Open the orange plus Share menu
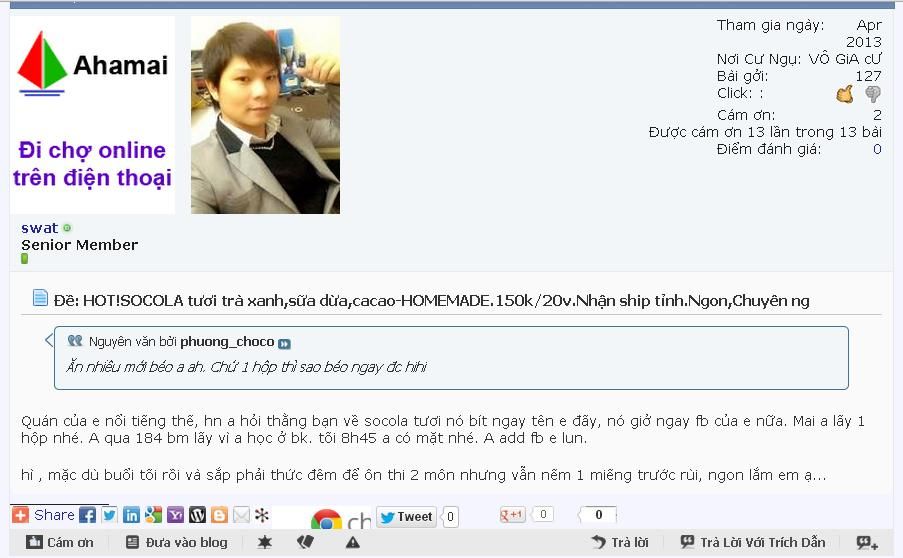The height and width of the screenshot is (558, 903). pos(20,515)
